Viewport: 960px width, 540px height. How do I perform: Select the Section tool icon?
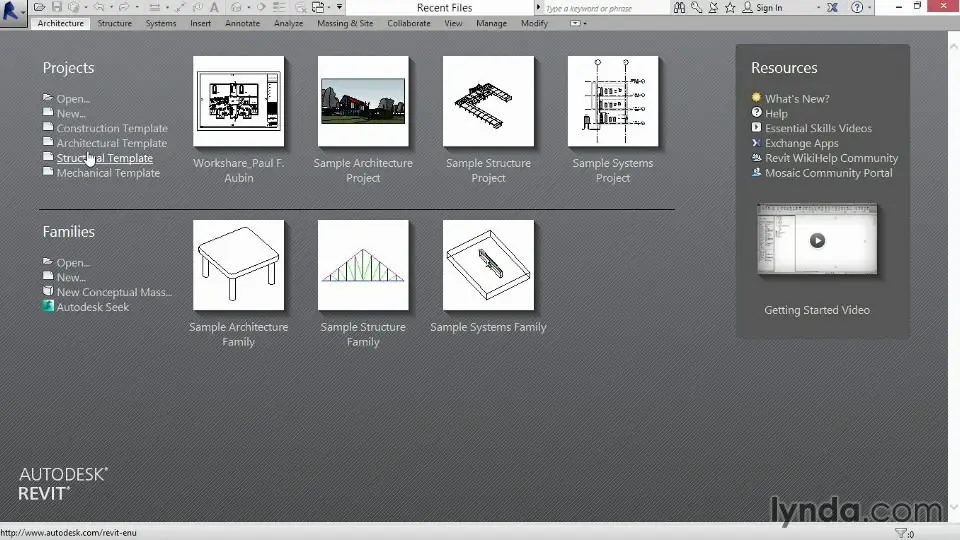point(261,7)
